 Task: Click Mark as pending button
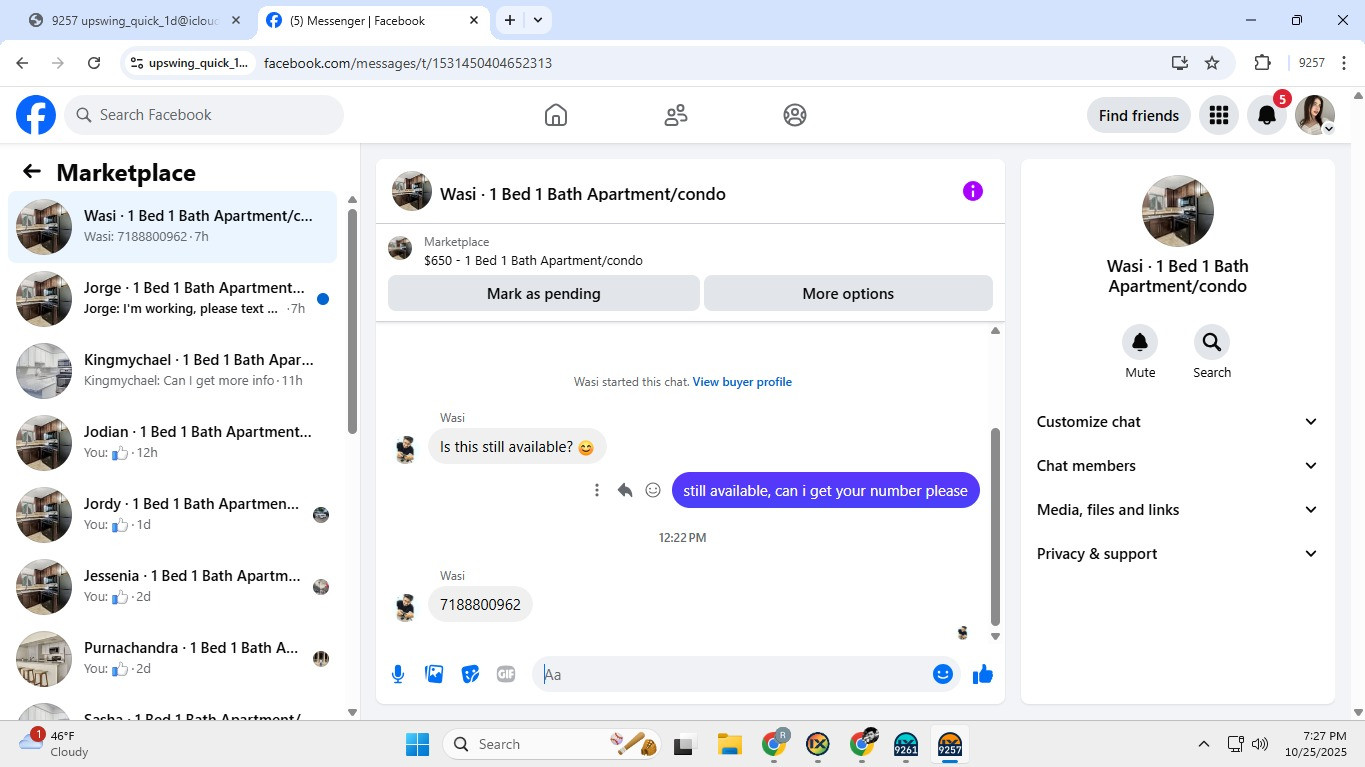coord(544,294)
